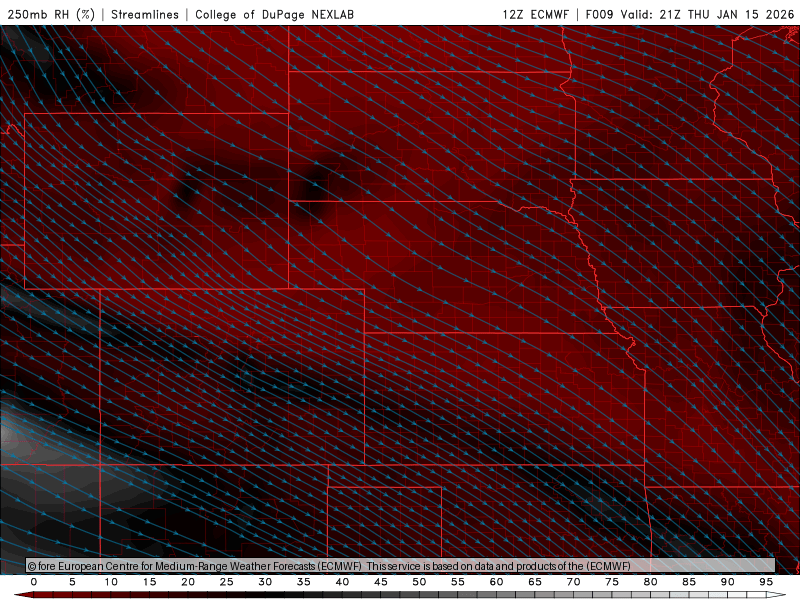The height and width of the screenshot is (600, 800).
Task: Click the colorbar label "65"
Action: pos(535,582)
